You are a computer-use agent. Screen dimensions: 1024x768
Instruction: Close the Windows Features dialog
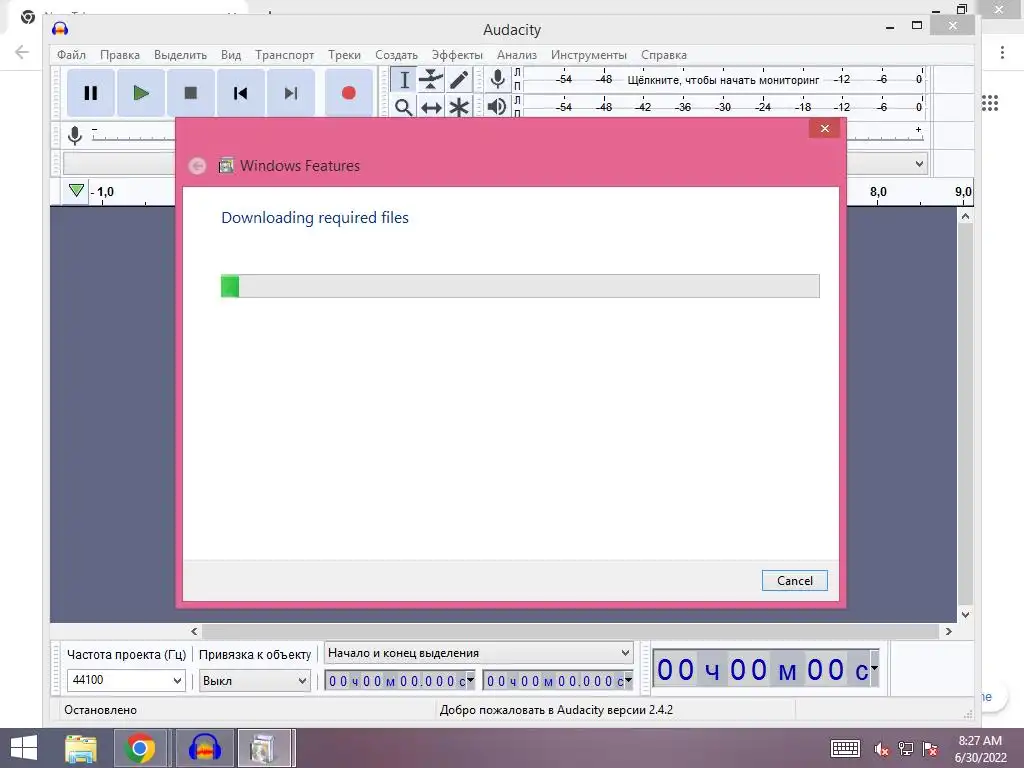(x=824, y=129)
